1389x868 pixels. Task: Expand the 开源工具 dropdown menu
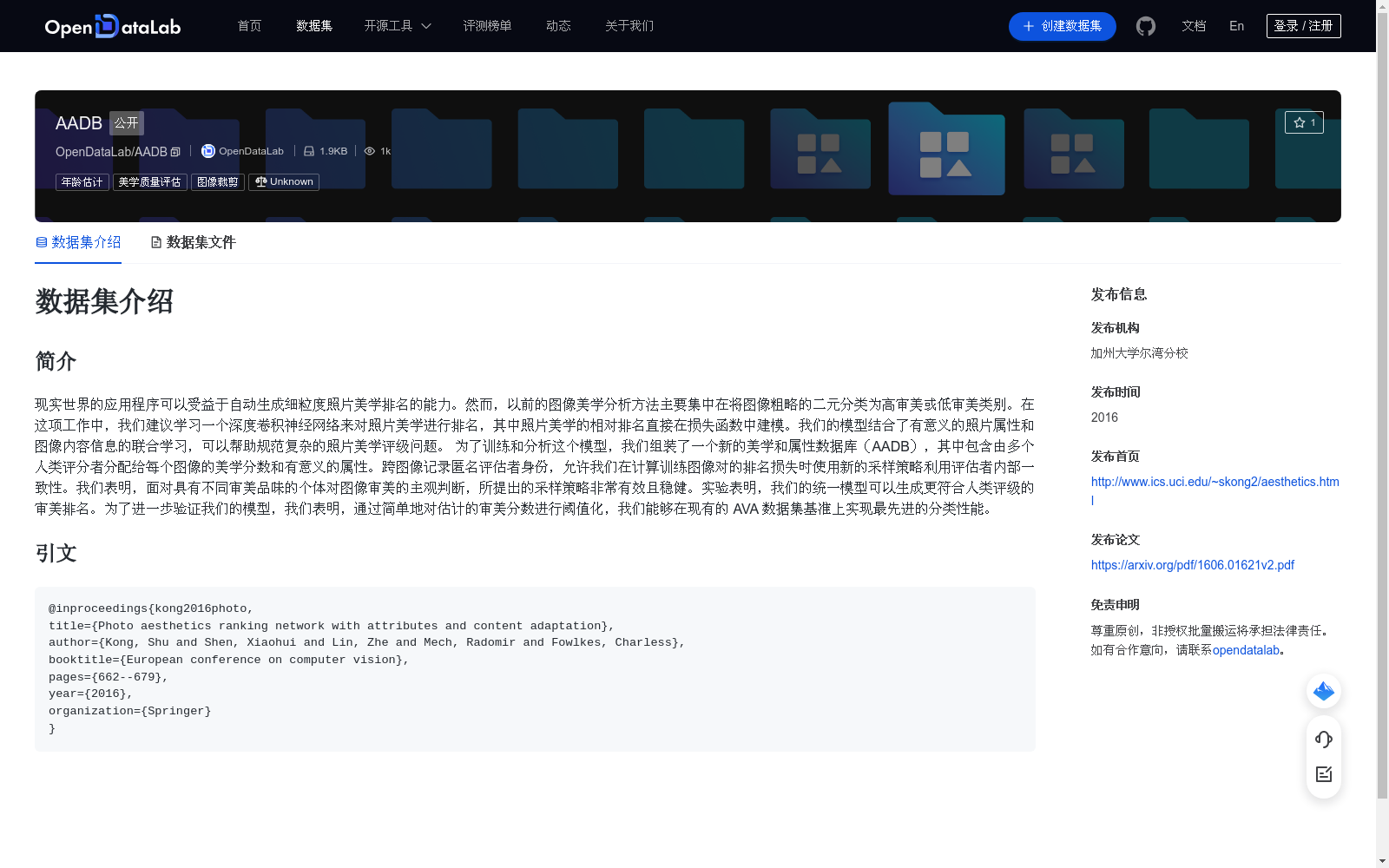(x=398, y=26)
